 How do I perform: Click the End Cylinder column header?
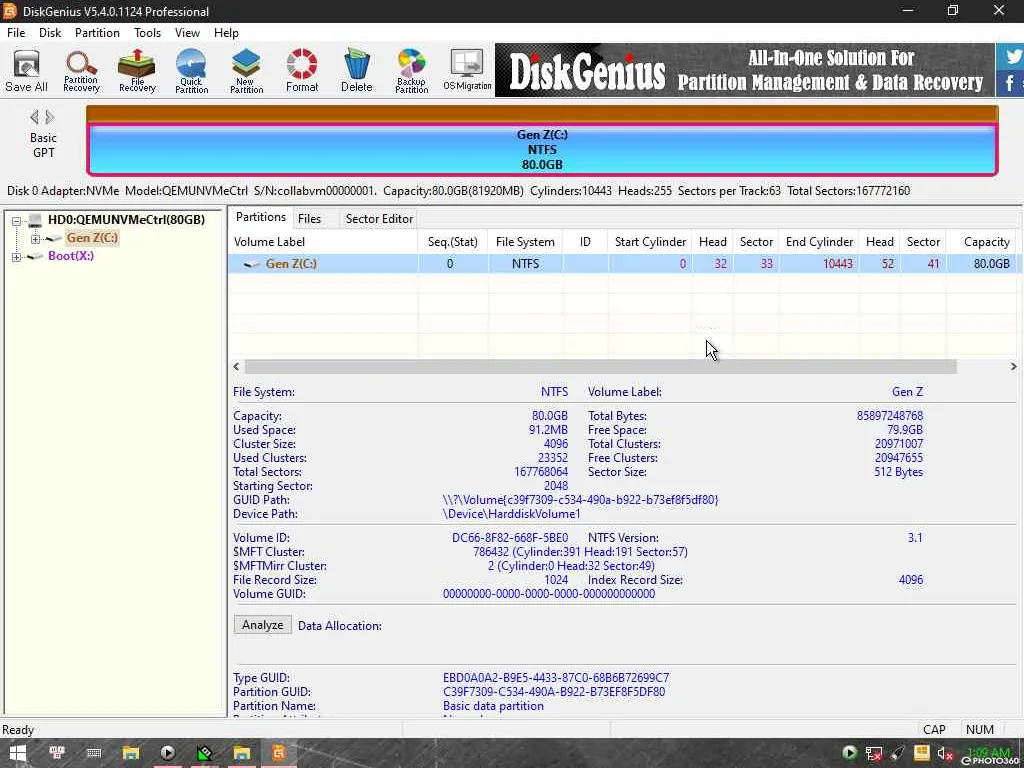tap(819, 242)
